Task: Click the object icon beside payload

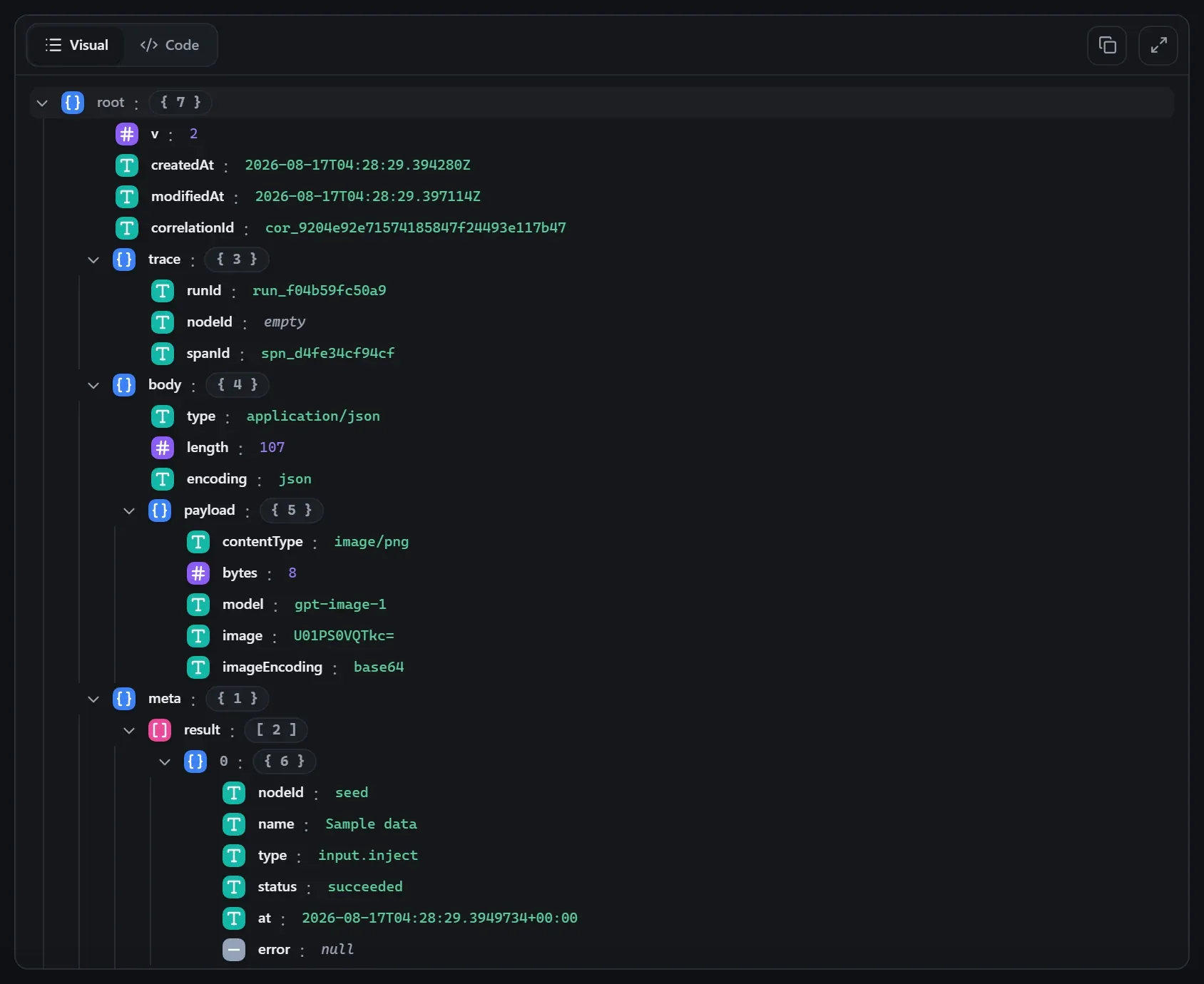Action: (160, 511)
